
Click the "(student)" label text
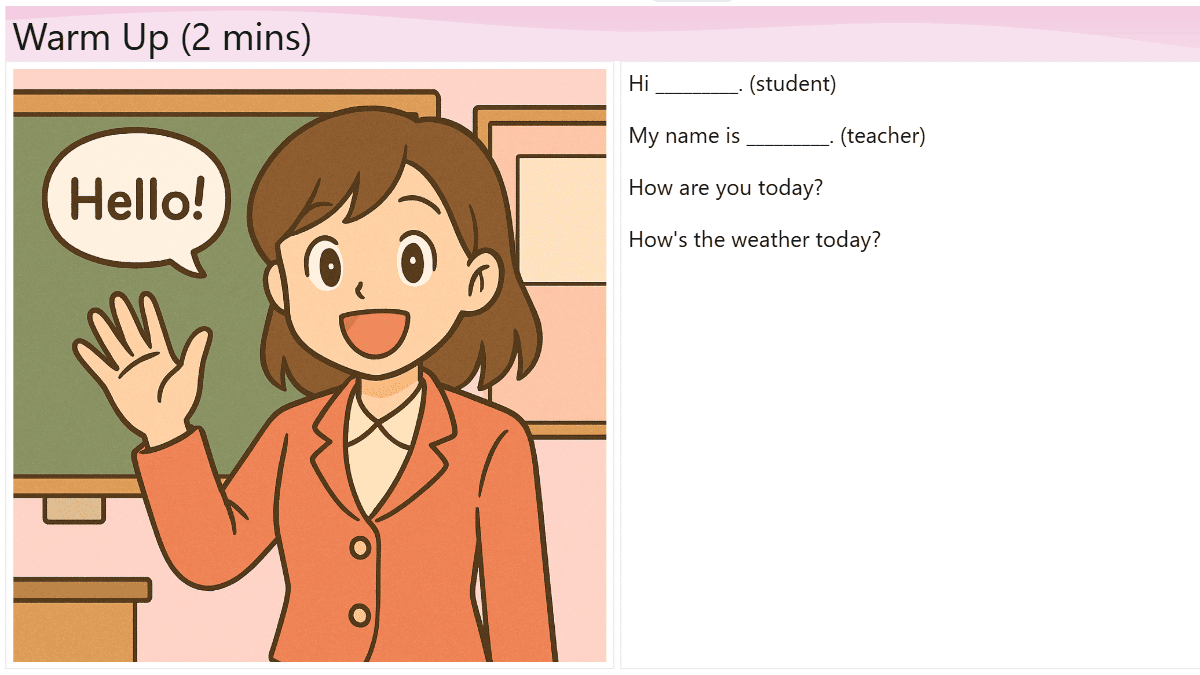pos(792,85)
